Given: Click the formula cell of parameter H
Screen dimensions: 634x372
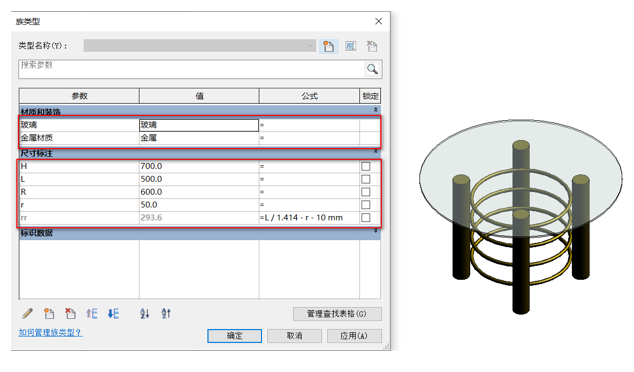Looking at the screenshot, I should [x=309, y=166].
